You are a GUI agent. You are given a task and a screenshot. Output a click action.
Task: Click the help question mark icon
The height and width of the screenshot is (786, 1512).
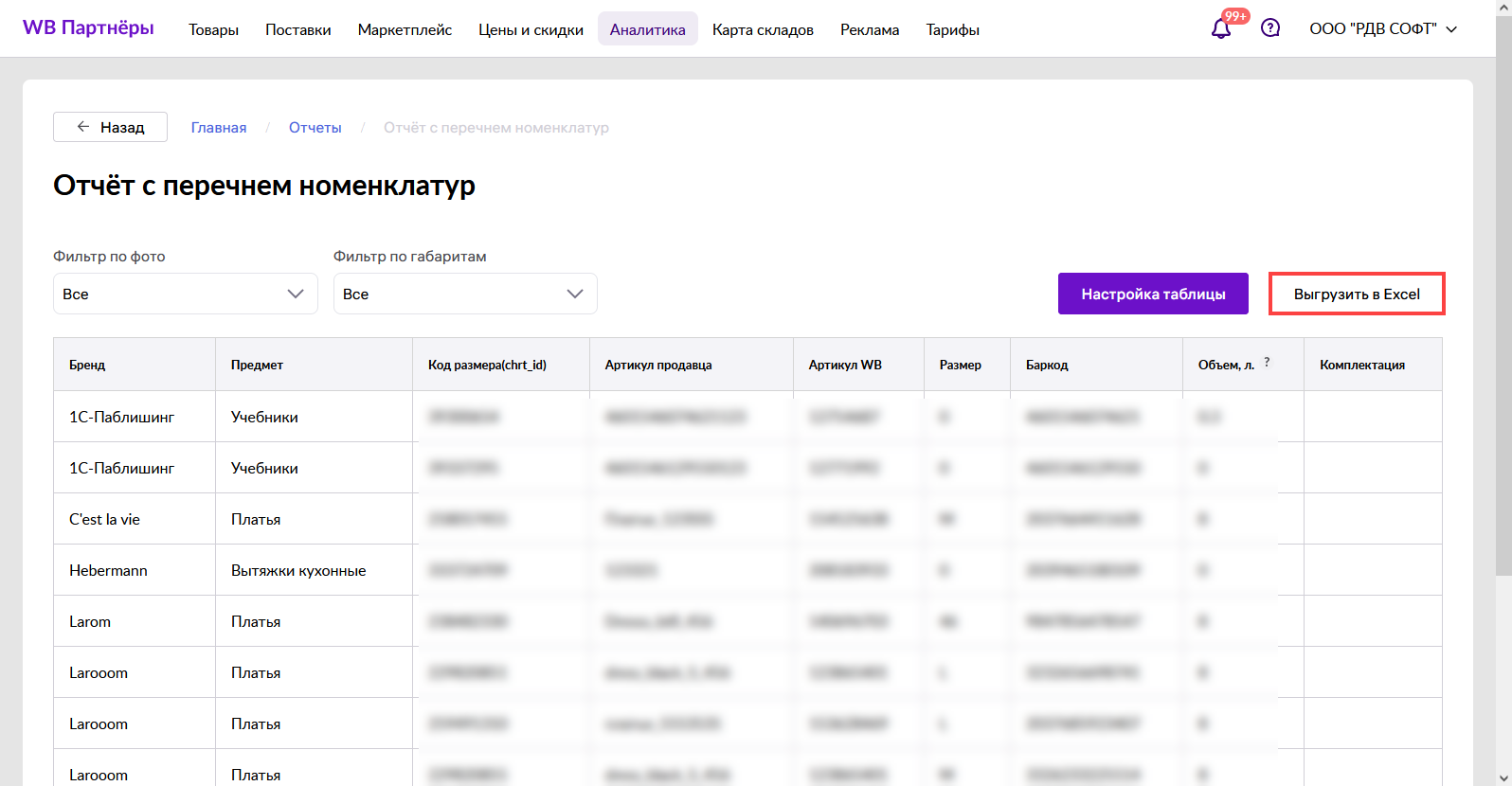coord(1270,28)
